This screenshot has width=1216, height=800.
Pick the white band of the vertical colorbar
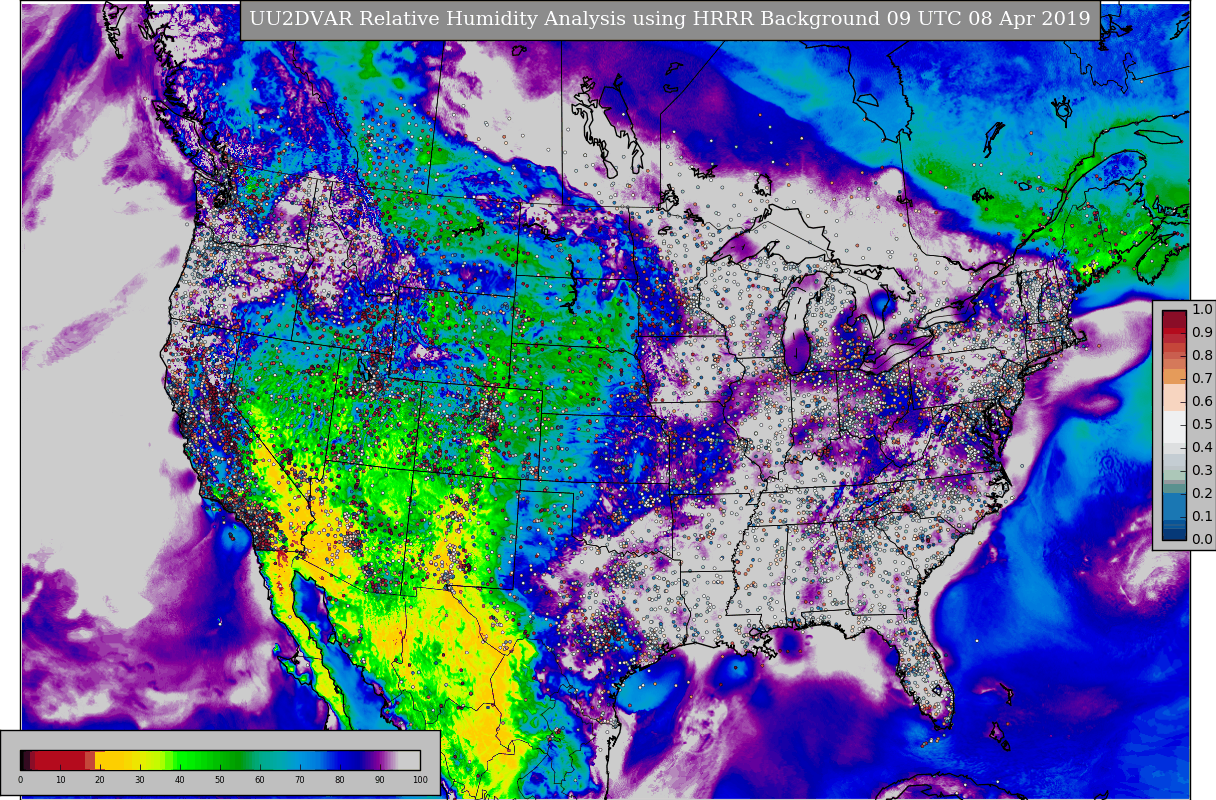pos(1174,425)
